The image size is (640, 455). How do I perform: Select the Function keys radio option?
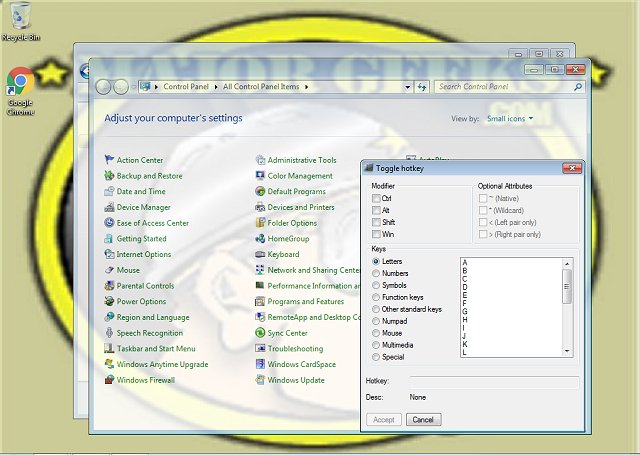pyautogui.click(x=376, y=297)
